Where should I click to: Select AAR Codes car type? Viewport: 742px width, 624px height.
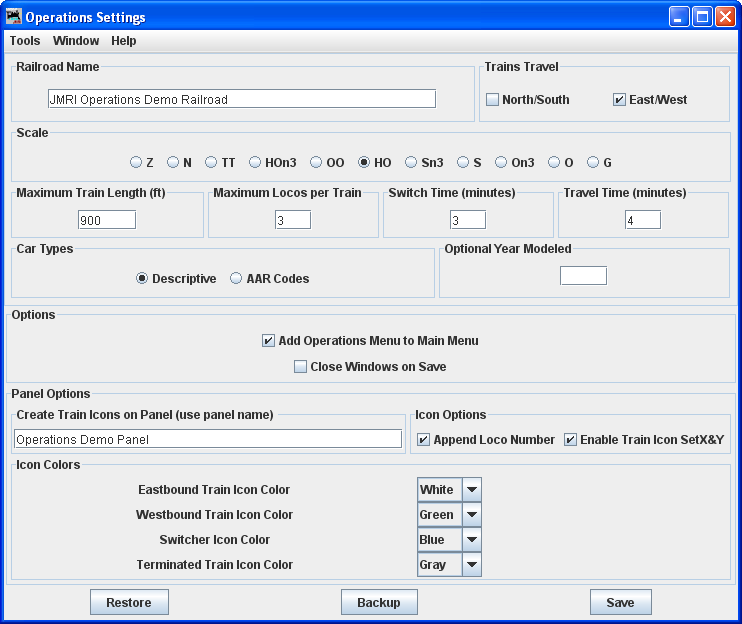[237, 279]
